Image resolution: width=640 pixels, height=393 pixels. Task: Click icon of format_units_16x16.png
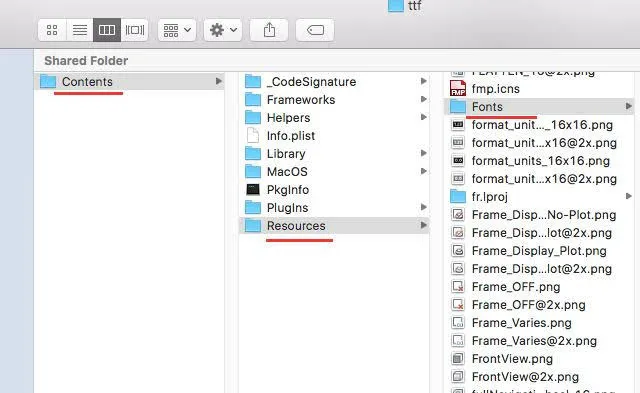(x=458, y=160)
